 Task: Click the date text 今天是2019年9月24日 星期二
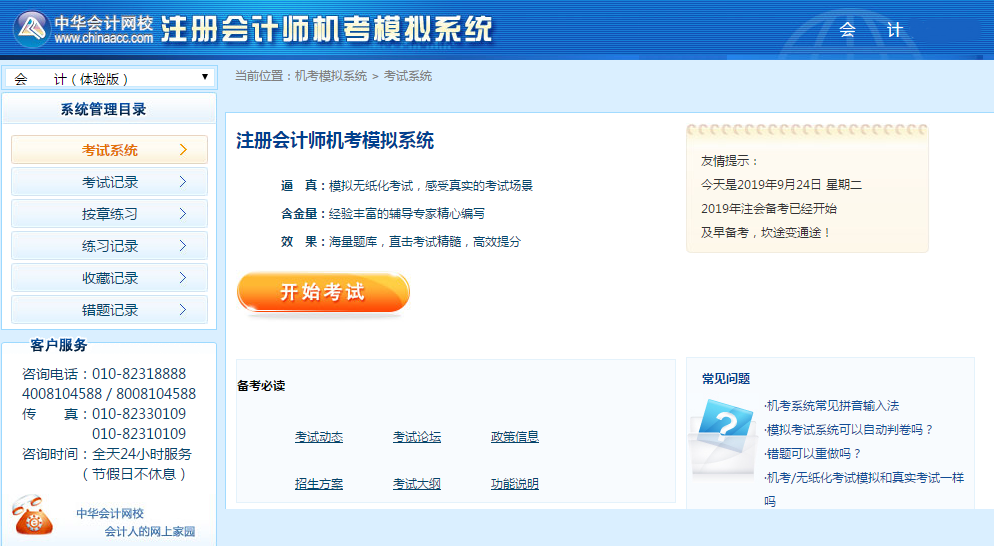pos(781,185)
